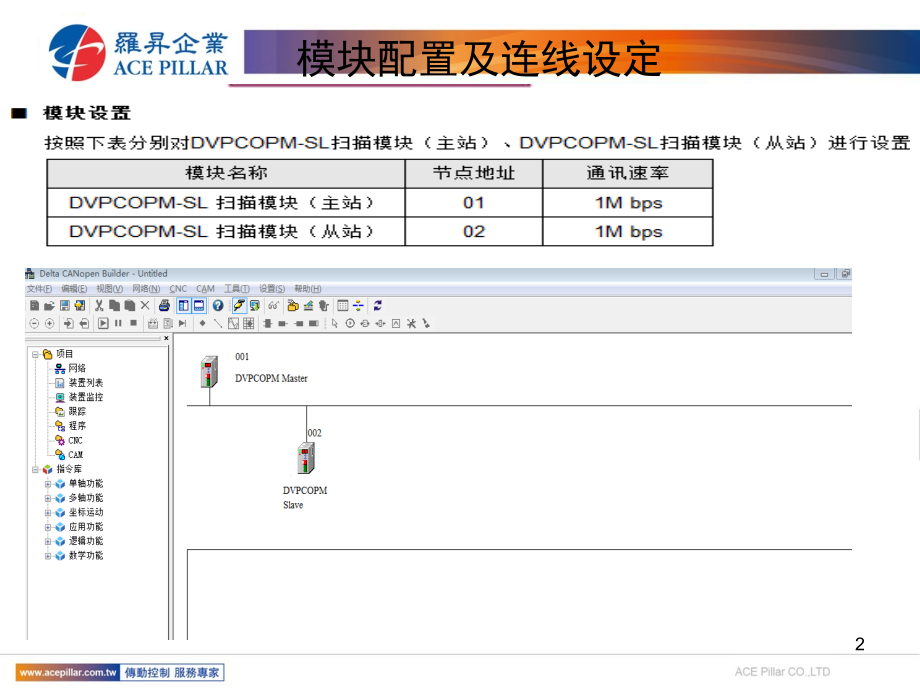Click the Pause icon in second toolbar
920x690 pixels.
118,323
